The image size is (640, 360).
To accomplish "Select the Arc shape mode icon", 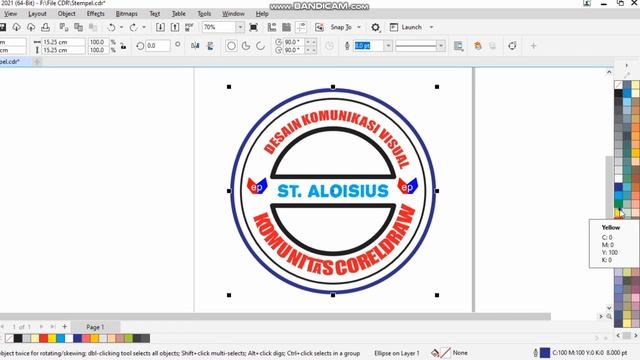I will [260, 46].
